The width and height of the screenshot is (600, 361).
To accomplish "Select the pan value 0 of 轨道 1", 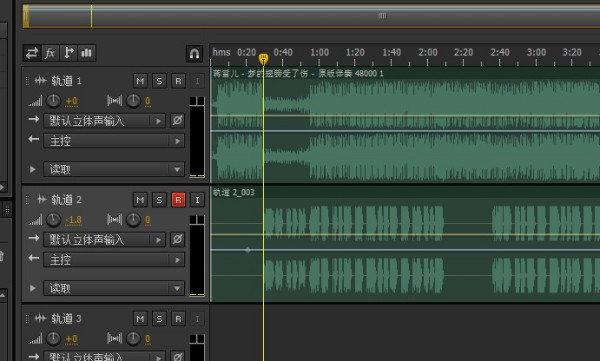I will point(148,101).
